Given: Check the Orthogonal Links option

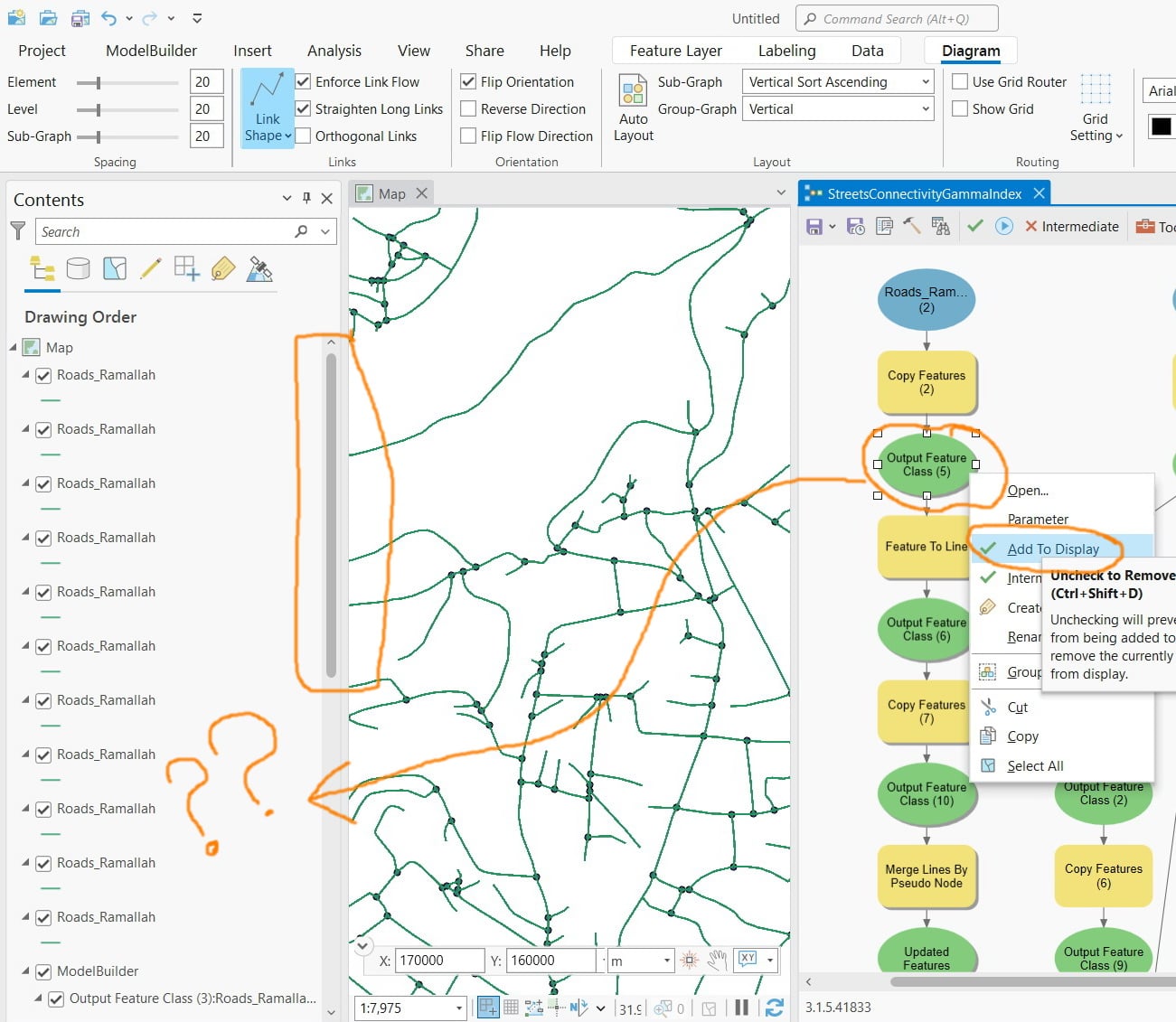Looking at the screenshot, I should tap(304, 136).
